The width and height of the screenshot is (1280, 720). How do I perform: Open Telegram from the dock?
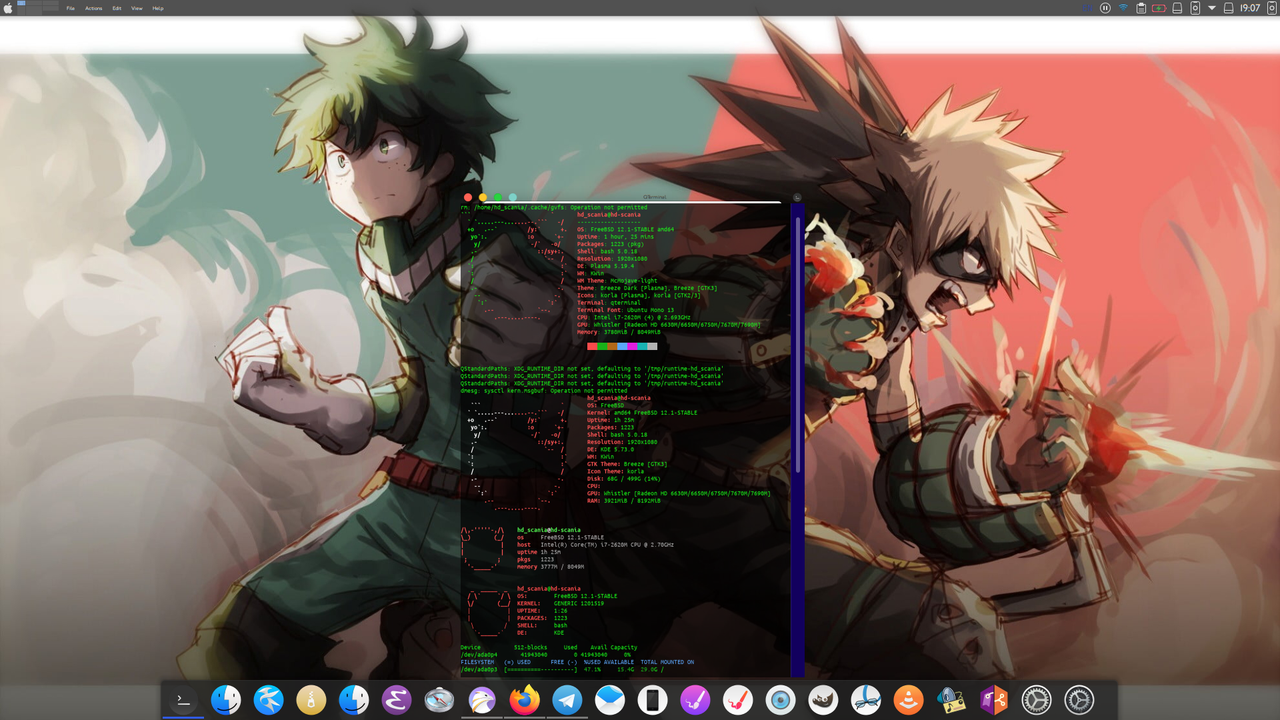click(x=567, y=700)
